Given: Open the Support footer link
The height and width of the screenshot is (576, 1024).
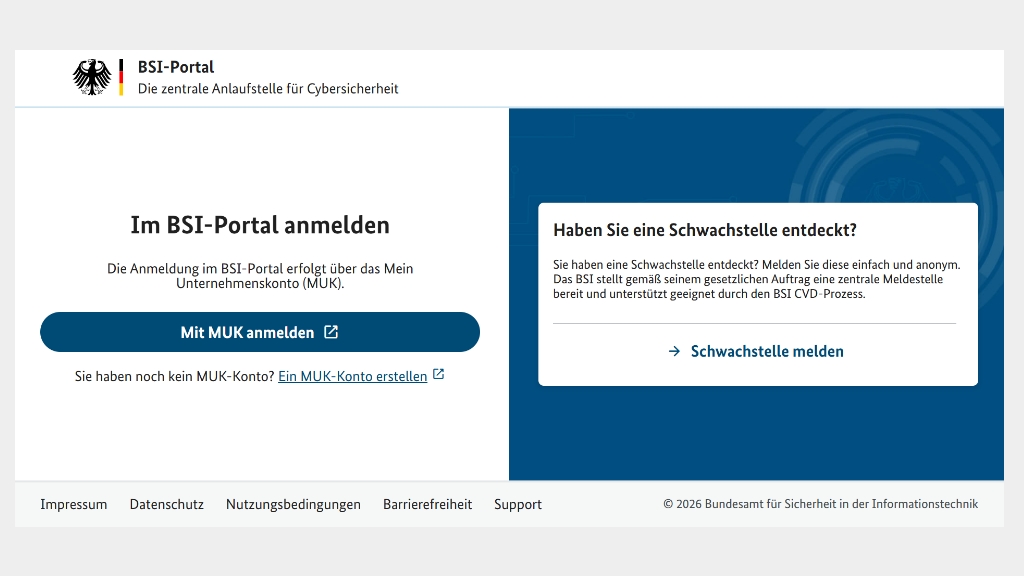Looking at the screenshot, I should coord(517,504).
